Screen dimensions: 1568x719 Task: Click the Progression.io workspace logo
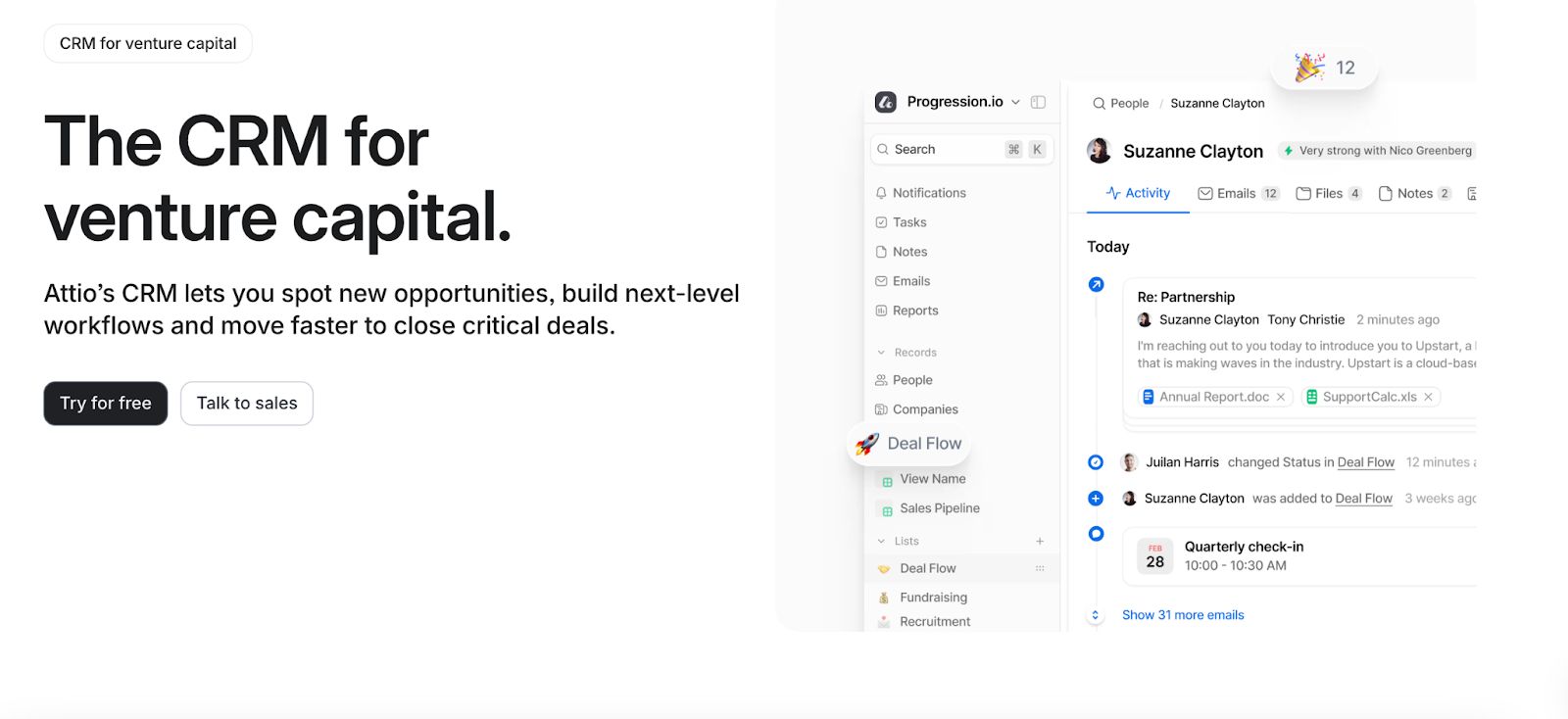click(x=886, y=102)
